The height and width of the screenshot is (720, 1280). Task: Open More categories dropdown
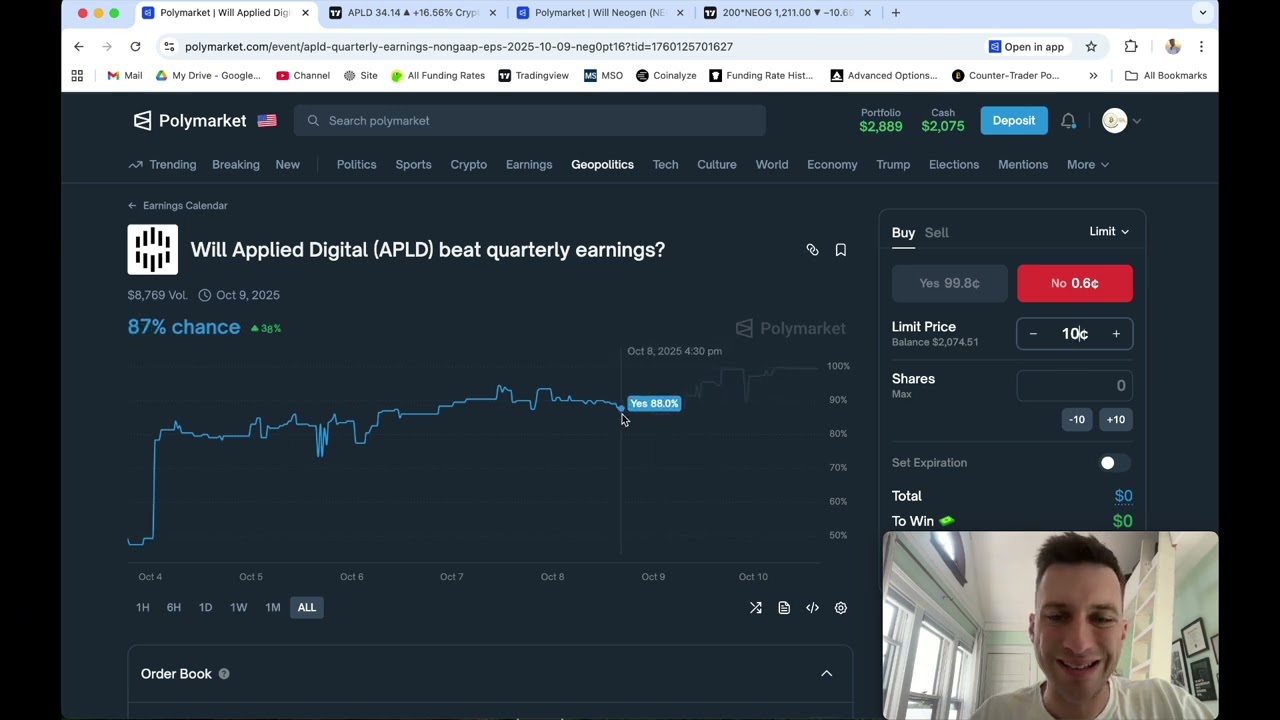1087,164
